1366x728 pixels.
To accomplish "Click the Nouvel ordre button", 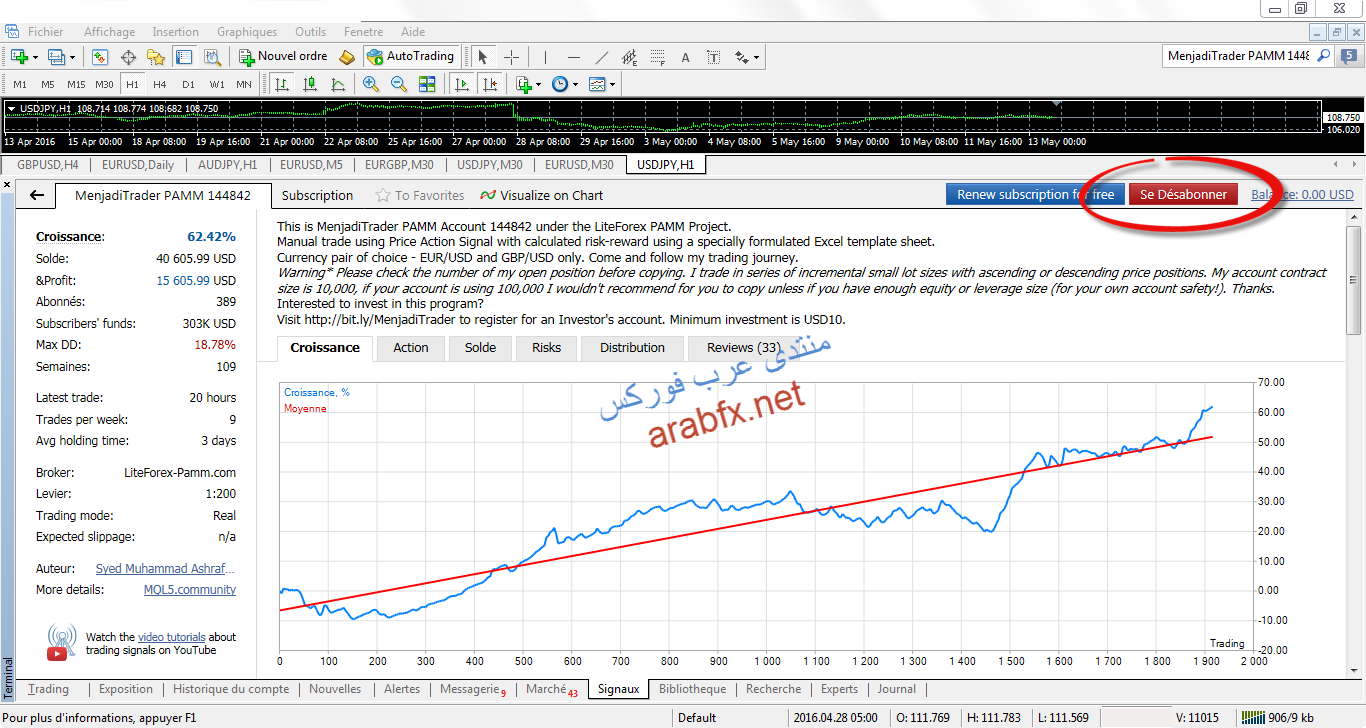I will [283, 57].
